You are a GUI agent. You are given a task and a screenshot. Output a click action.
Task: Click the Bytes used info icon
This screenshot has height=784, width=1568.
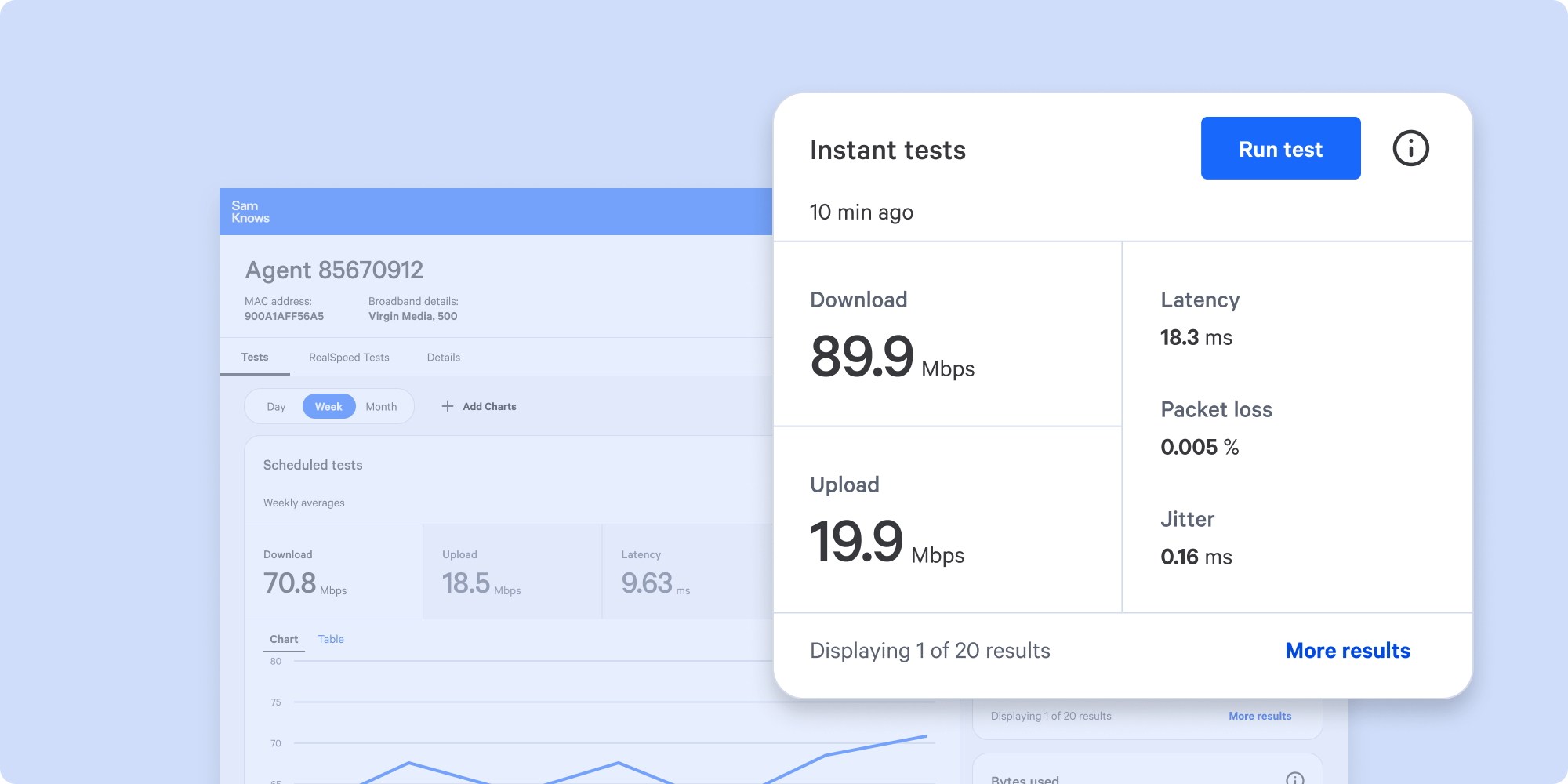(1295, 779)
